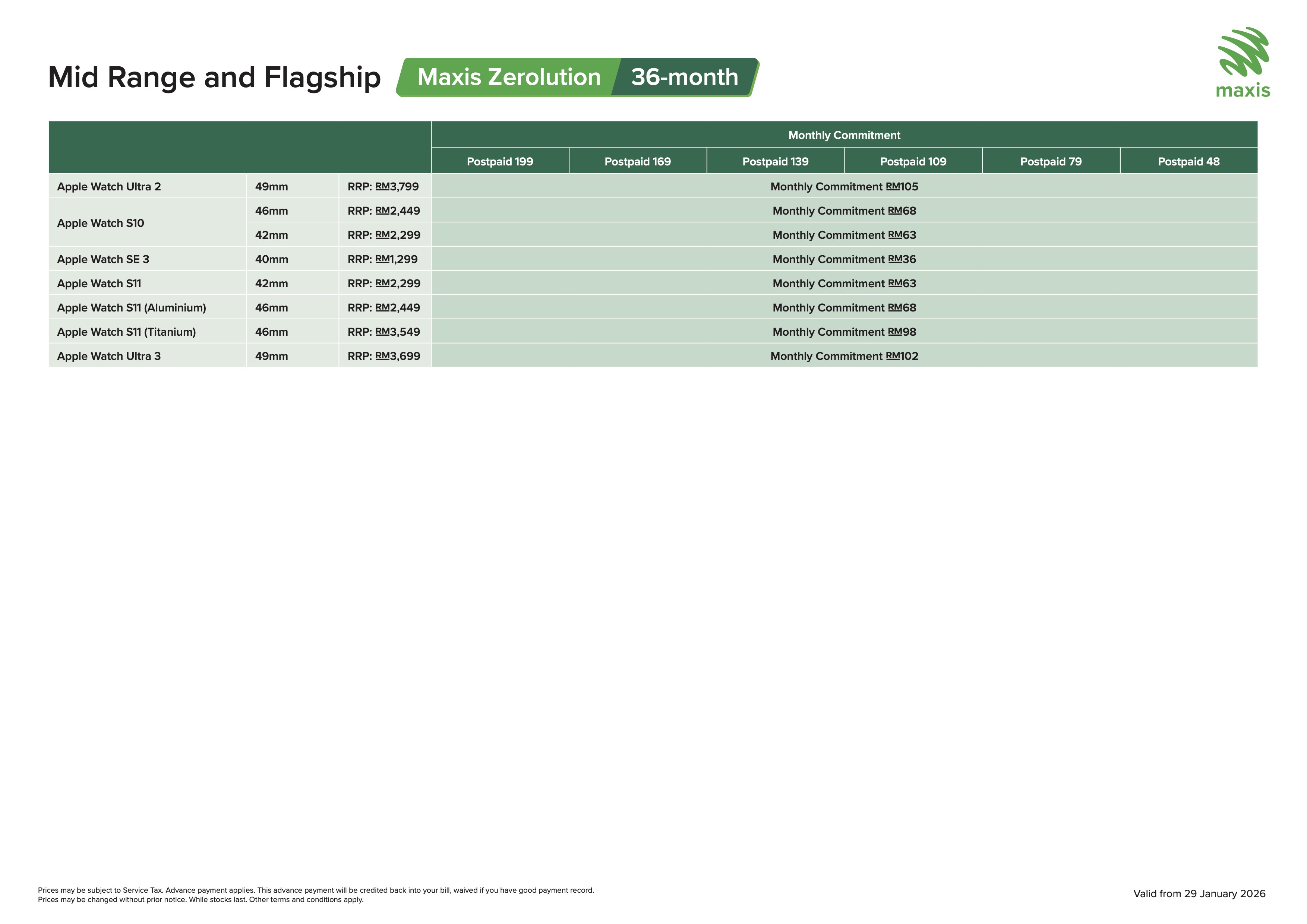
Task: Click the Apple Watch Ultra 2 row name
Action: (109, 187)
